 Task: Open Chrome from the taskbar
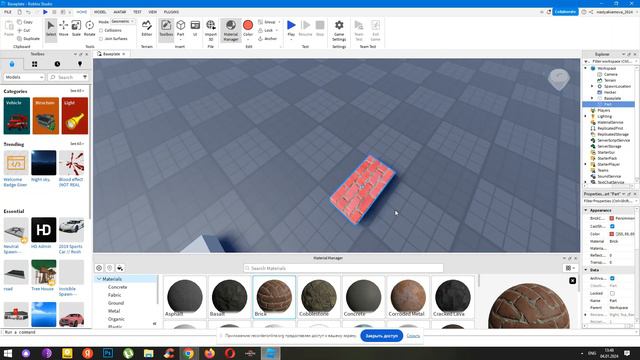point(189,353)
